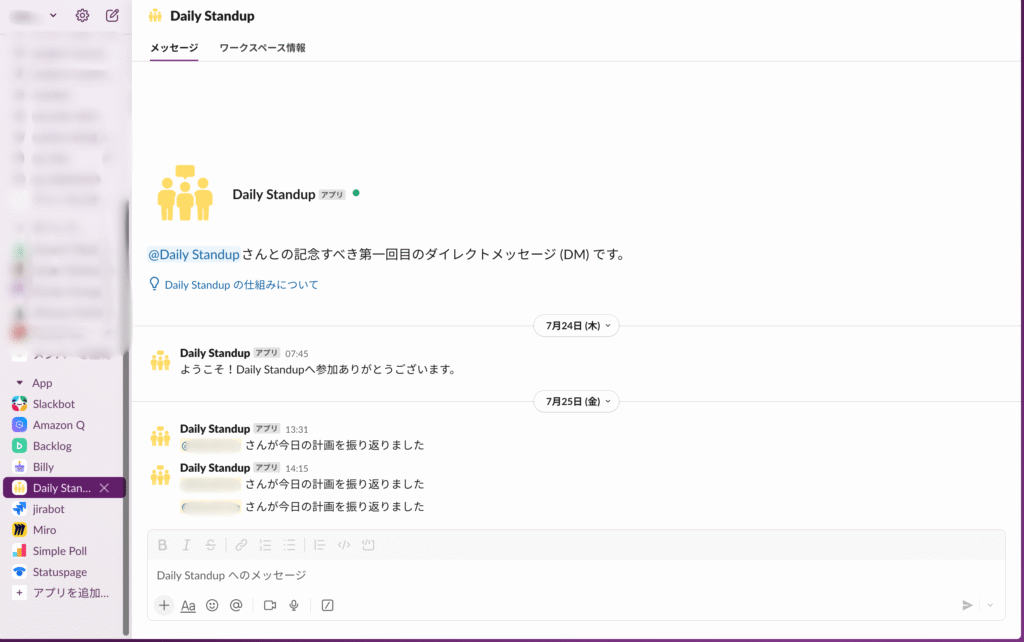
Task: Collapse the App section in sidebar
Action: 20,383
